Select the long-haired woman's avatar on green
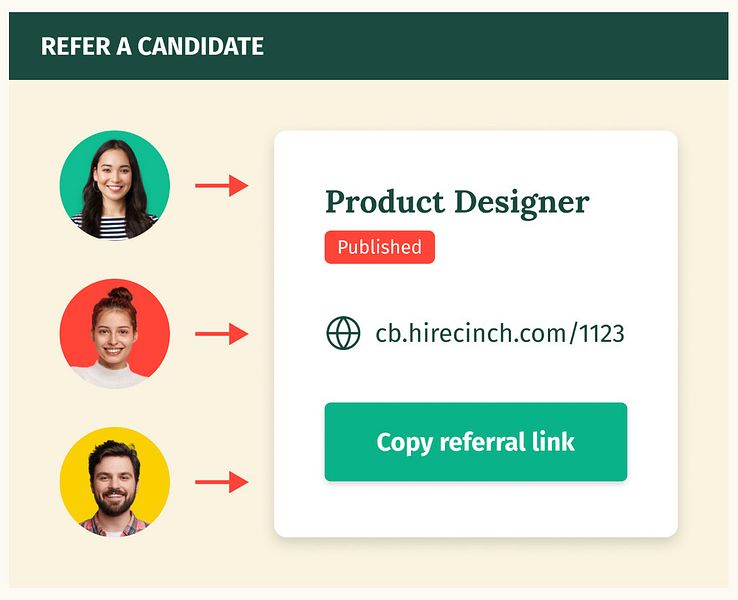Viewport: 738px width, 600px height. point(115,185)
